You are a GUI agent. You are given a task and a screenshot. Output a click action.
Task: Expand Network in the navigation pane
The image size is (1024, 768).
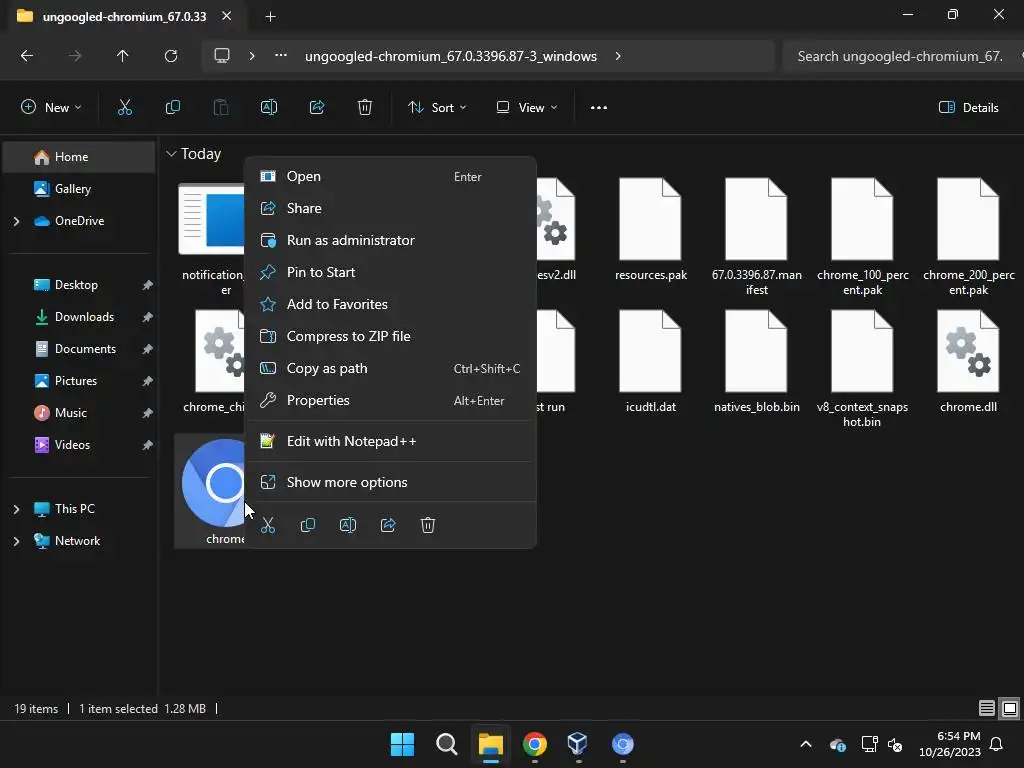coord(16,541)
